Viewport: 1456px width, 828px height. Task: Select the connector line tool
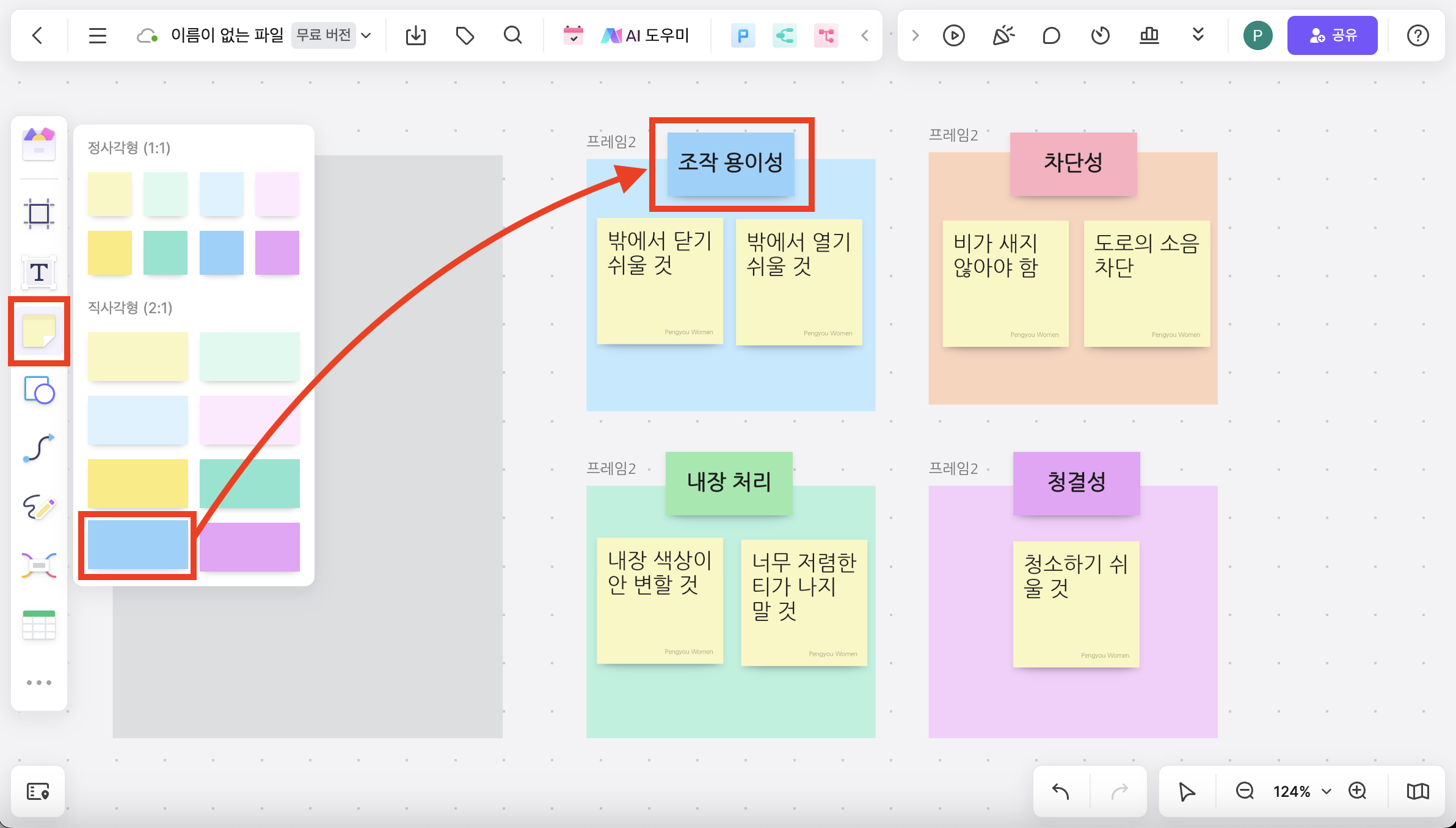[x=39, y=448]
